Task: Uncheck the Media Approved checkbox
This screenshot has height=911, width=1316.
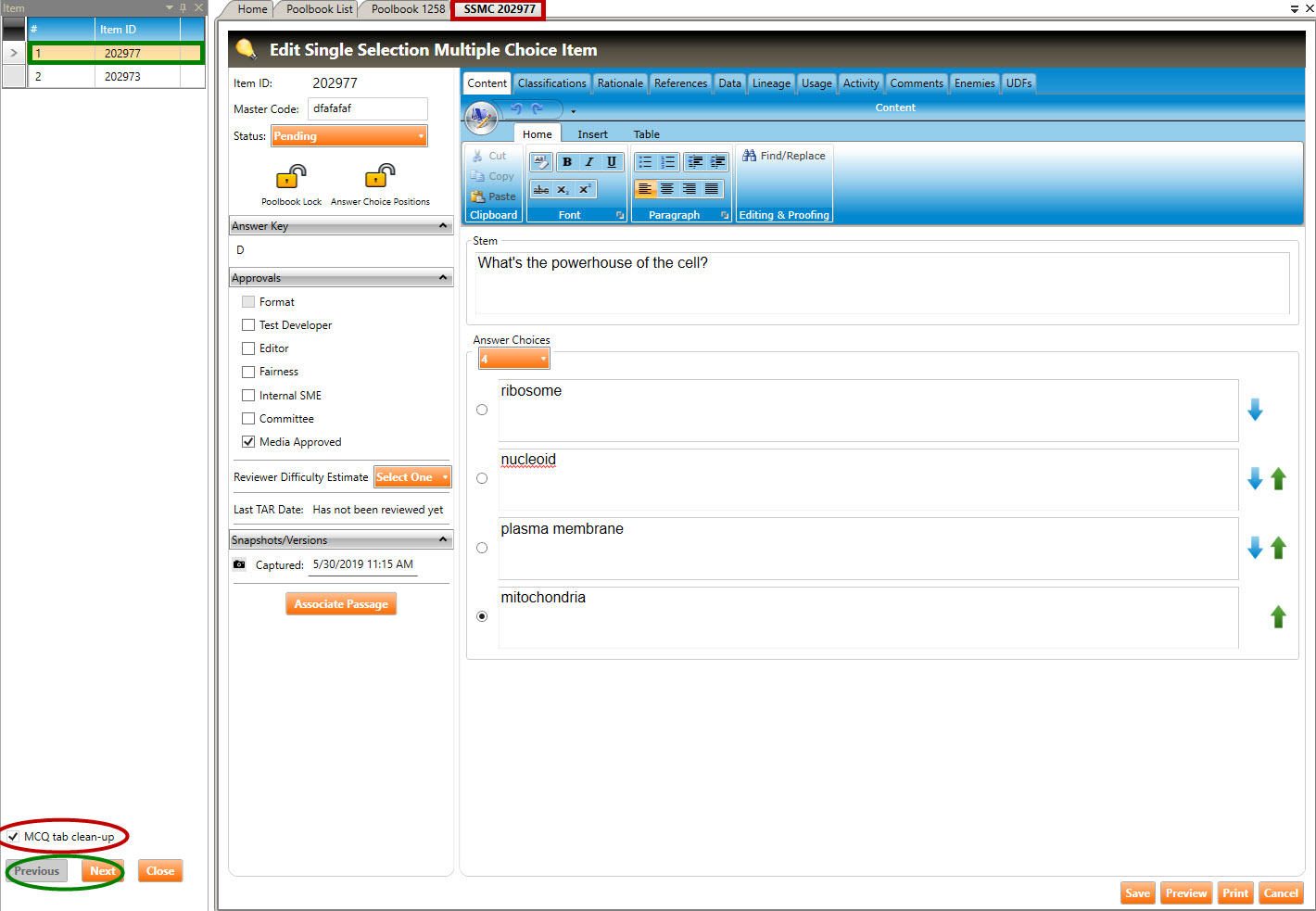Action: pyautogui.click(x=248, y=442)
